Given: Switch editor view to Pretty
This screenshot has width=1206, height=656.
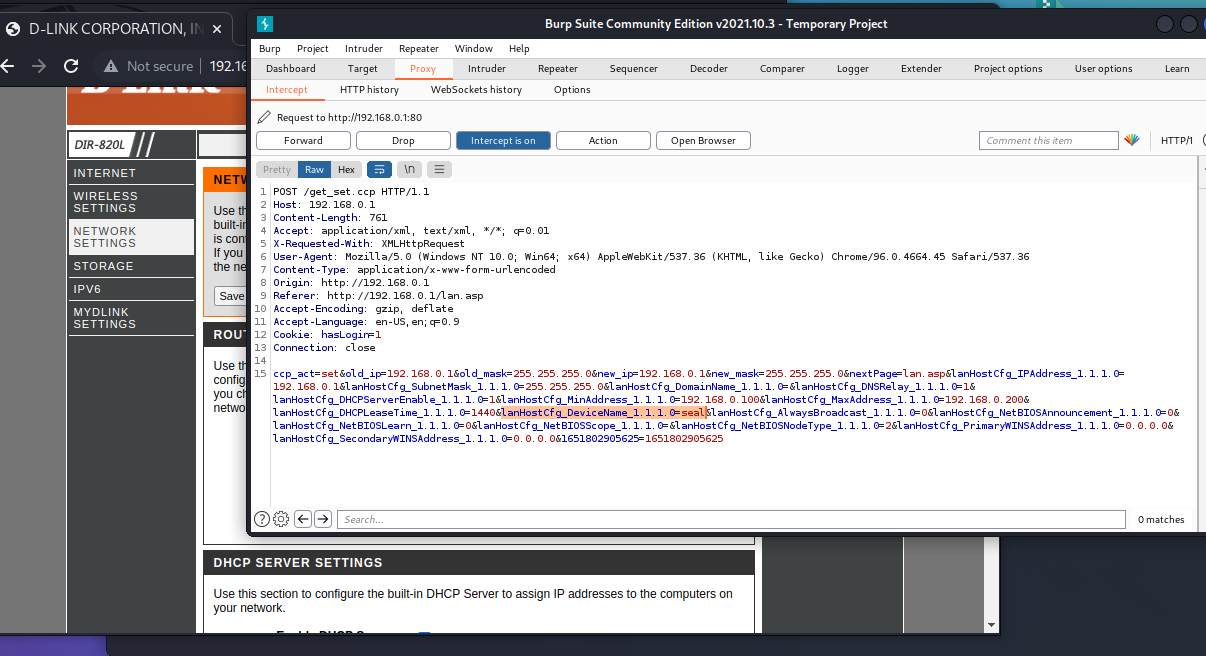Looking at the screenshot, I should tap(277, 170).
